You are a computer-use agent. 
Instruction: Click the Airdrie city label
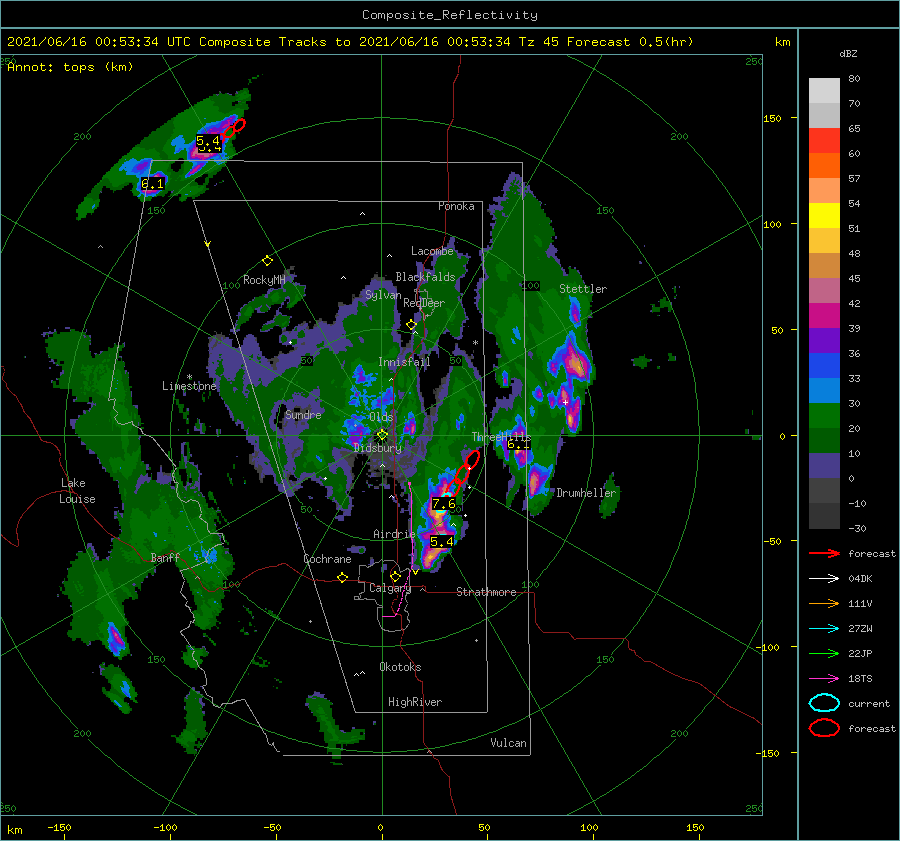point(394,534)
